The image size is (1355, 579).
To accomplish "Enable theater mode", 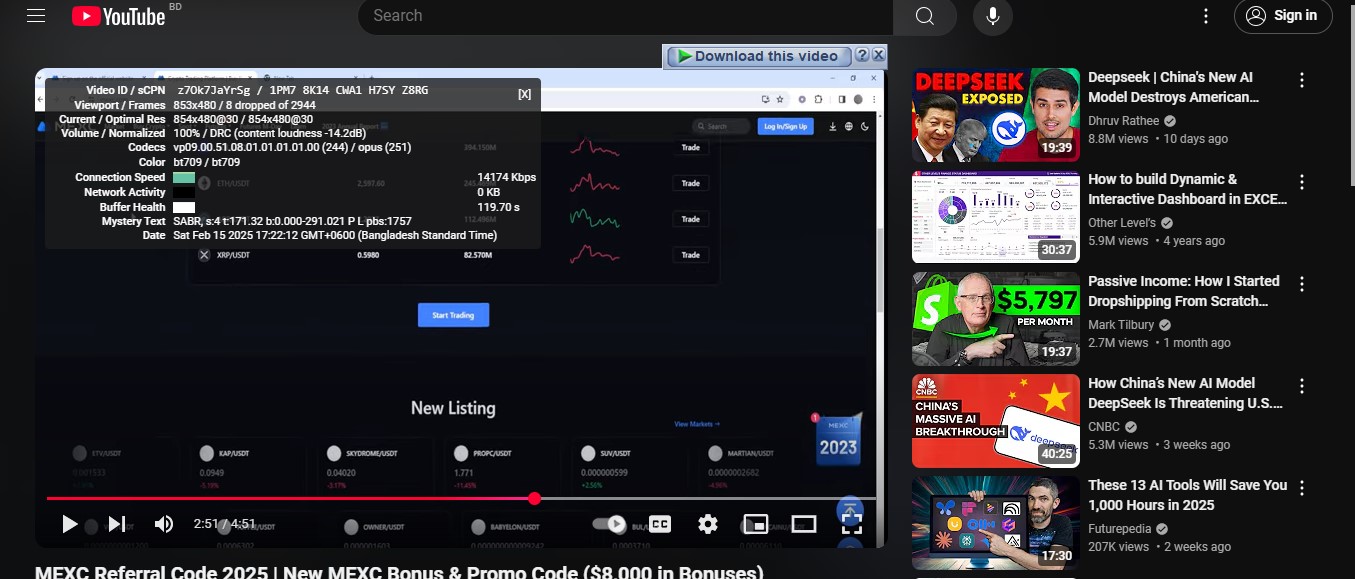I will coord(804,524).
